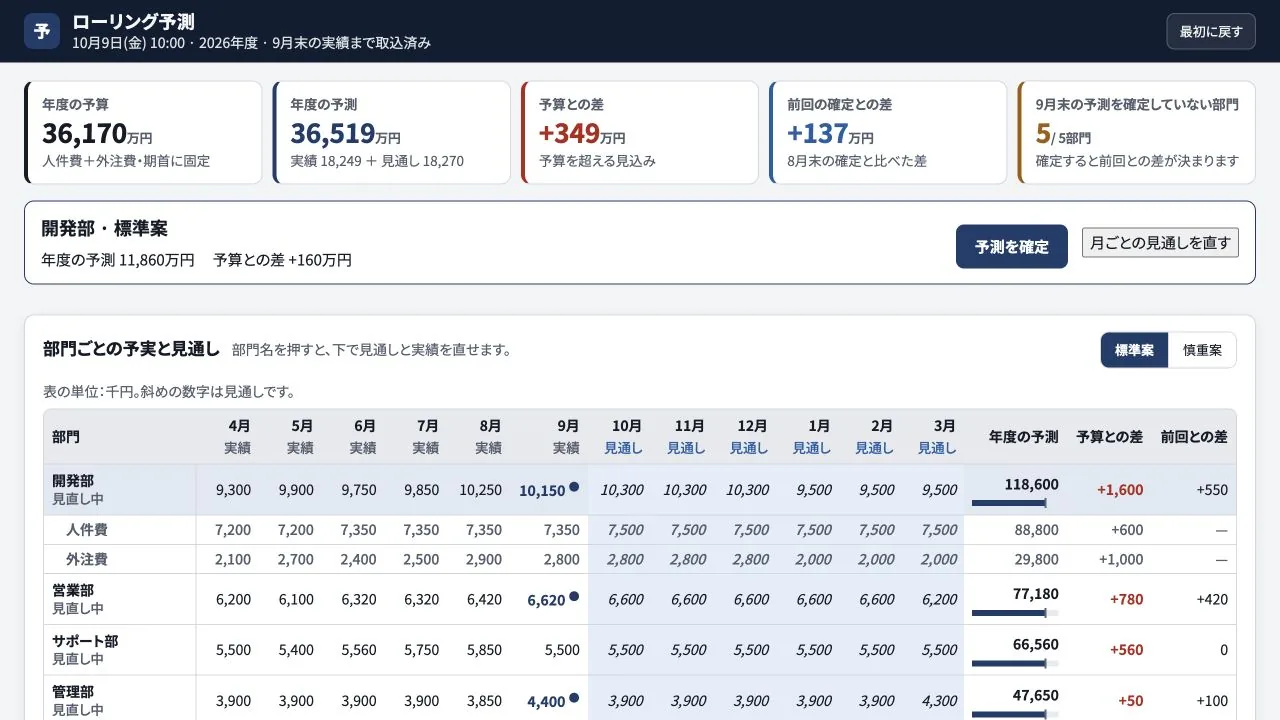Click サポート部 7月 actual 5,750
This screenshot has width=1280, height=720.
point(421,650)
